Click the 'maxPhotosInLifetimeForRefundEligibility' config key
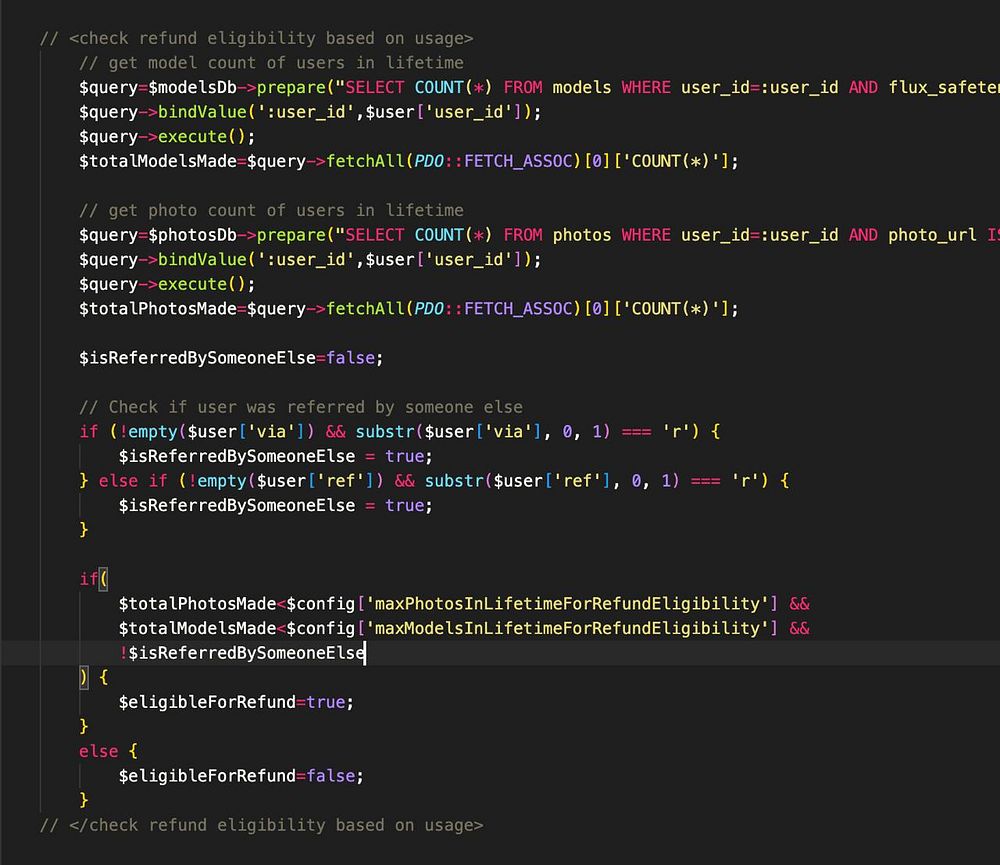 [x=567, y=603]
